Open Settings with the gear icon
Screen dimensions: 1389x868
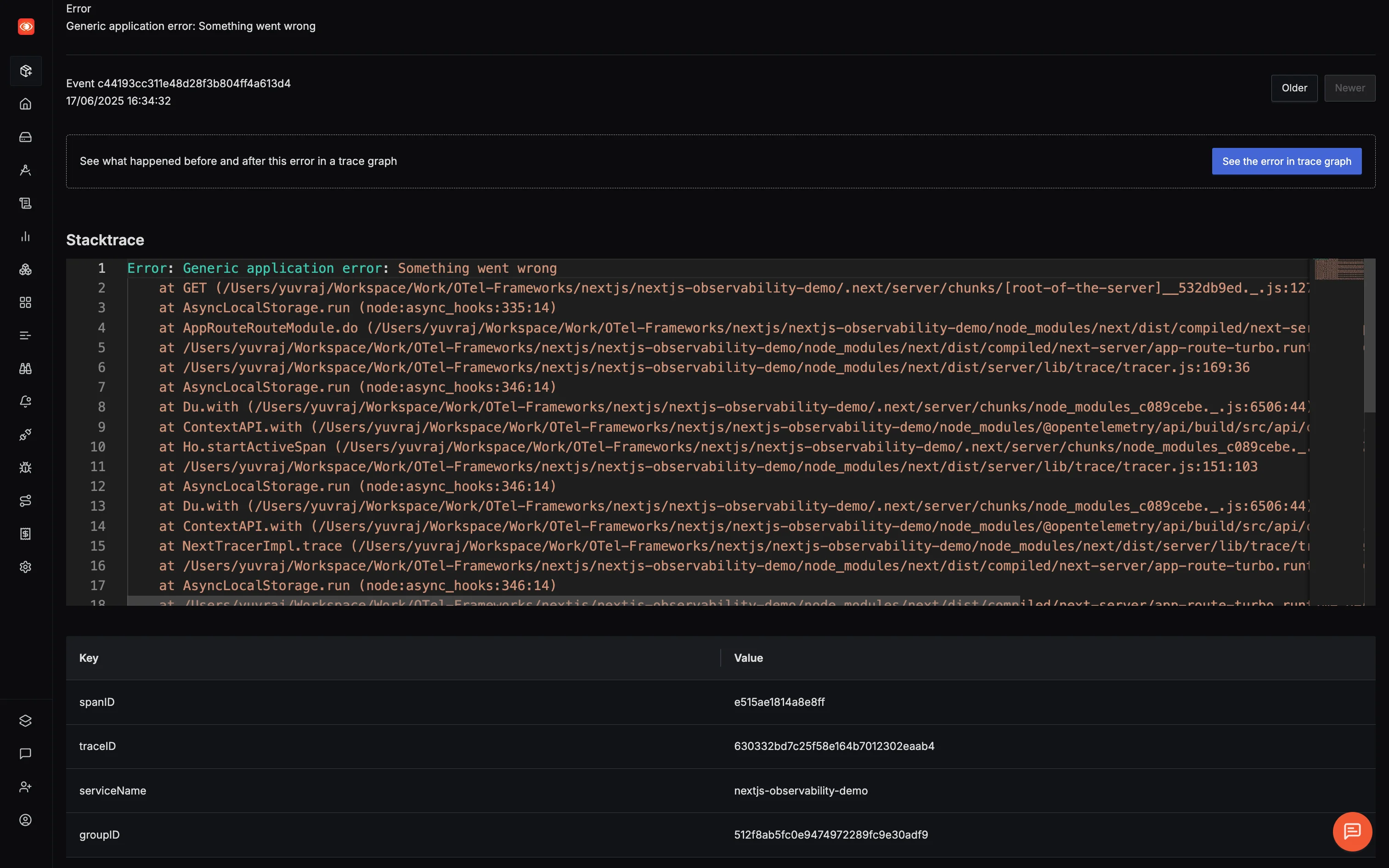(x=26, y=567)
